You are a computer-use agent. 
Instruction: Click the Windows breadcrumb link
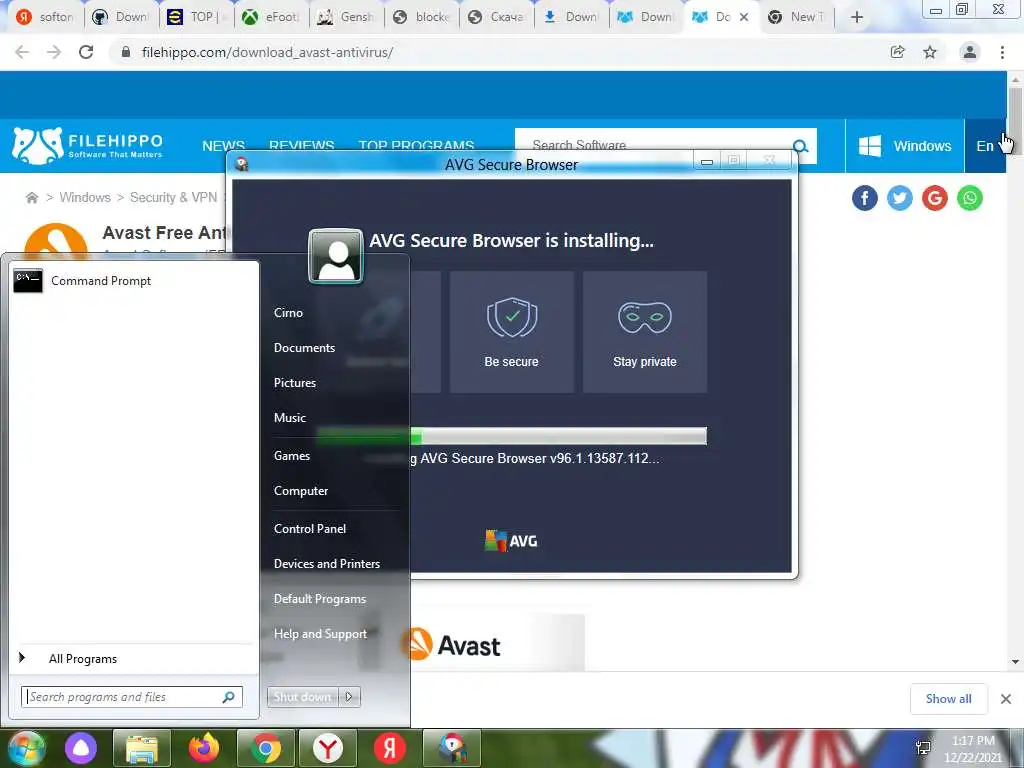point(85,197)
